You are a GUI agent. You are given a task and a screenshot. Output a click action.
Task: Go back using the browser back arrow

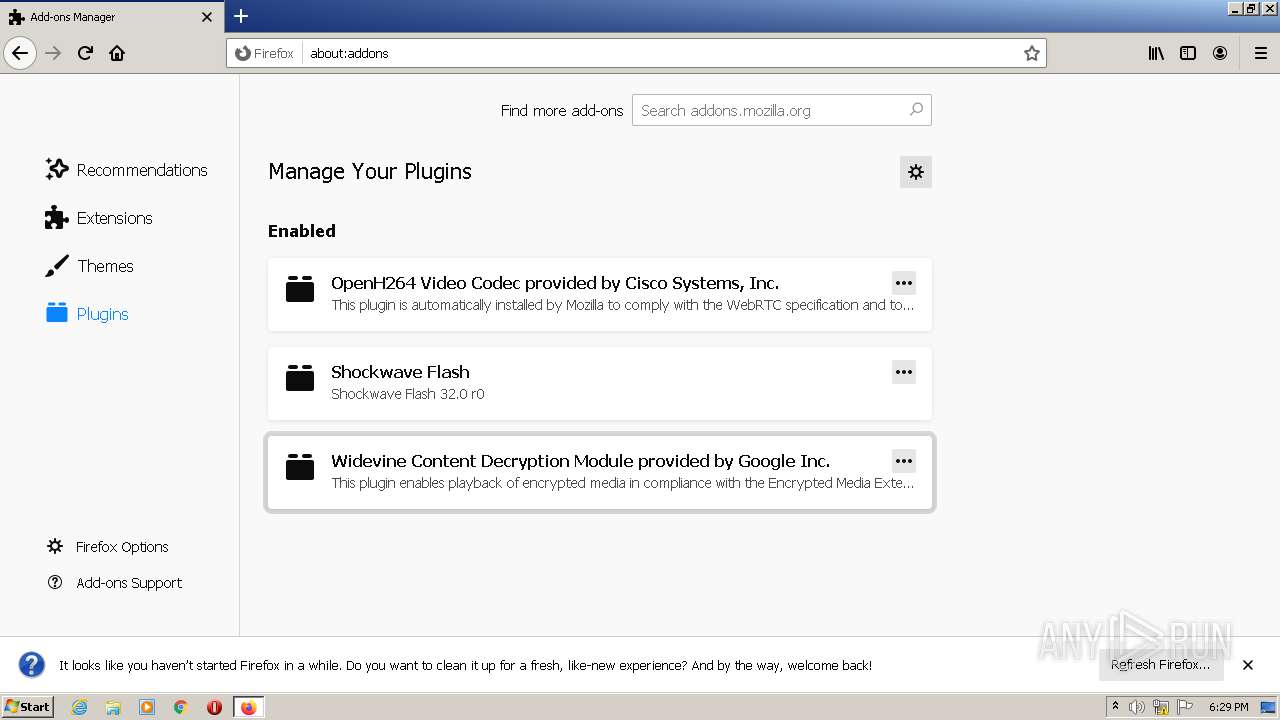[x=20, y=53]
